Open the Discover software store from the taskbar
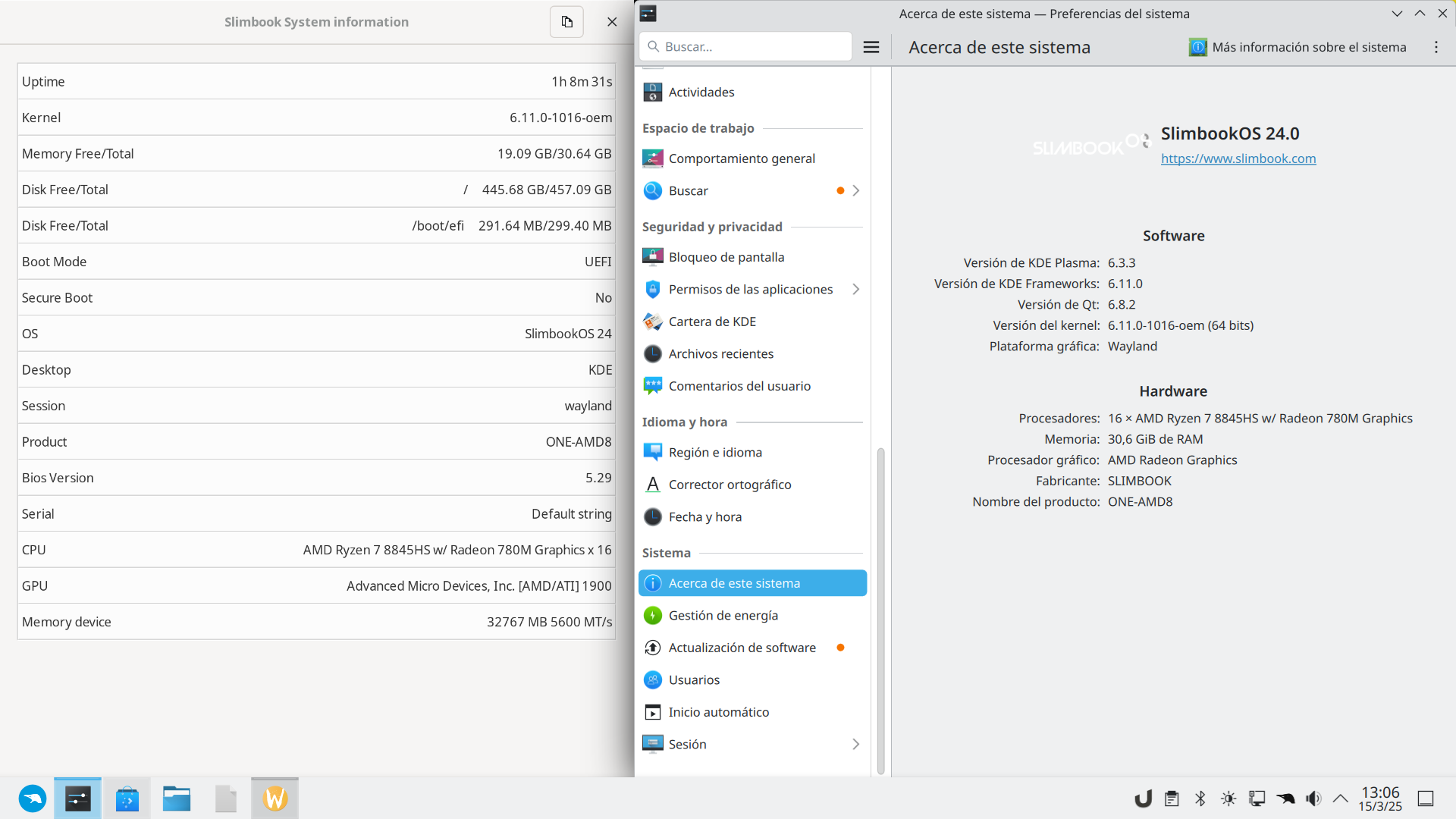1456x819 pixels. point(127,799)
